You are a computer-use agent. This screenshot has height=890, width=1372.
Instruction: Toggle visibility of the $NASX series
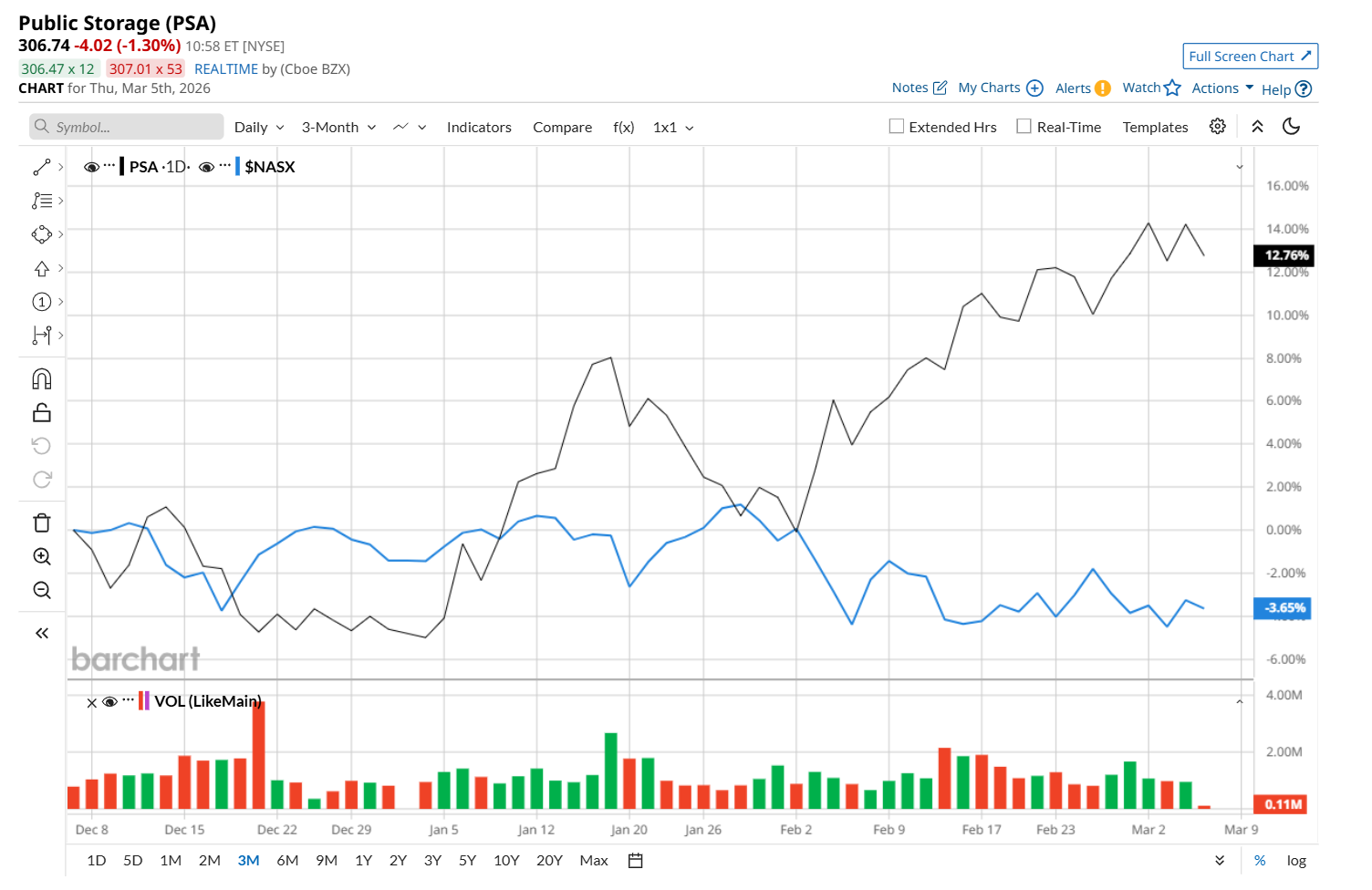point(206,167)
